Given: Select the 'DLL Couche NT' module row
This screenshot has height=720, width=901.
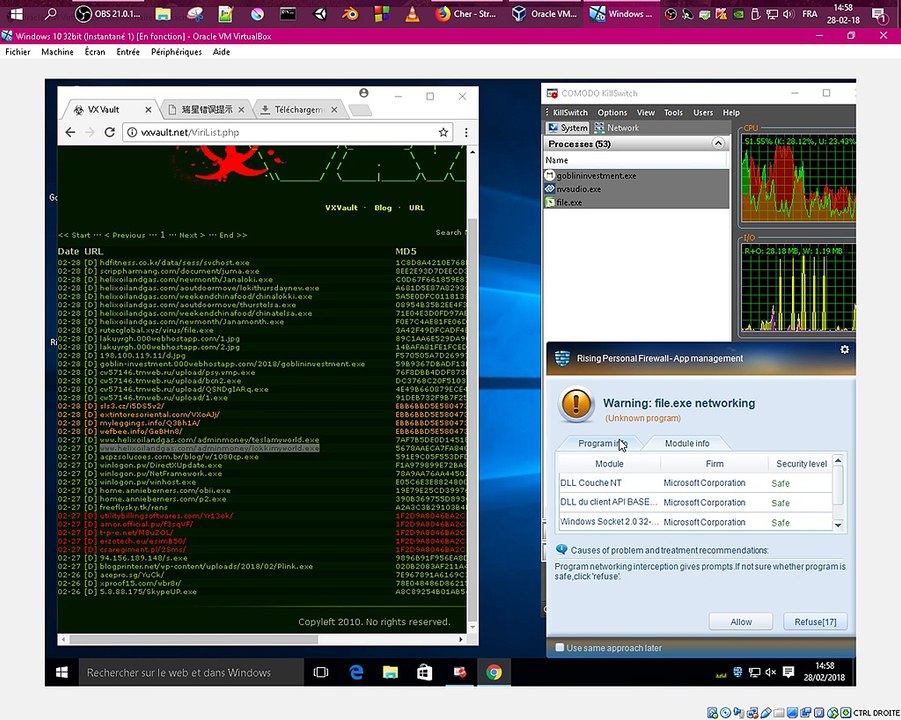Looking at the screenshot, I should click(695, 483).
